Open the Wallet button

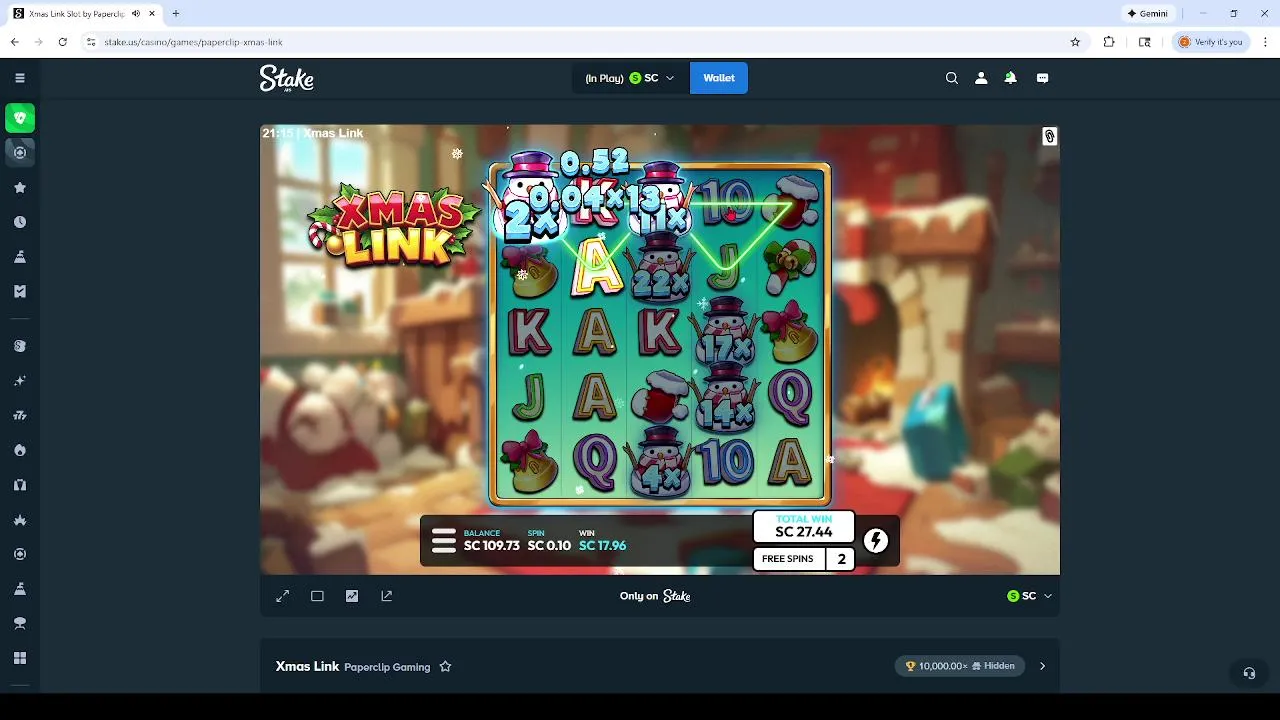point(719,78)
